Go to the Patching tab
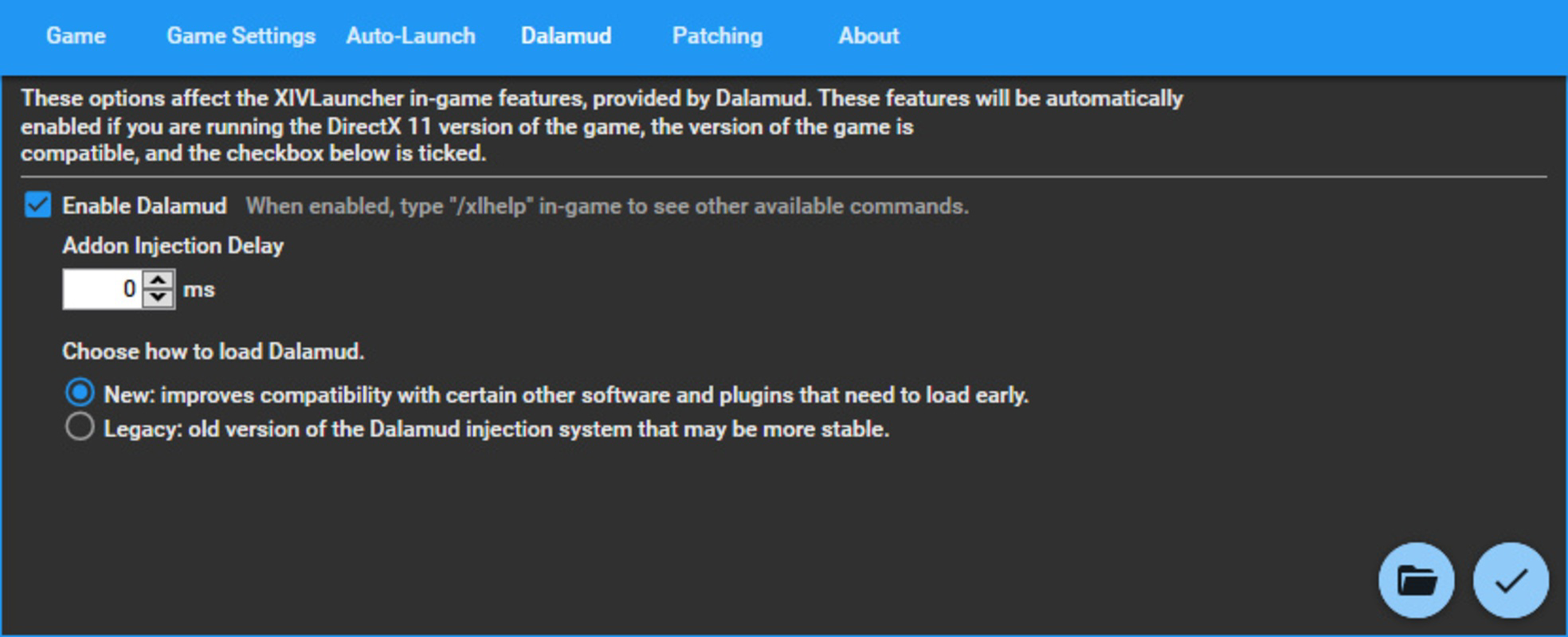Image resolution: width=1568 pixels, height=637 pixels. (717, 36)
